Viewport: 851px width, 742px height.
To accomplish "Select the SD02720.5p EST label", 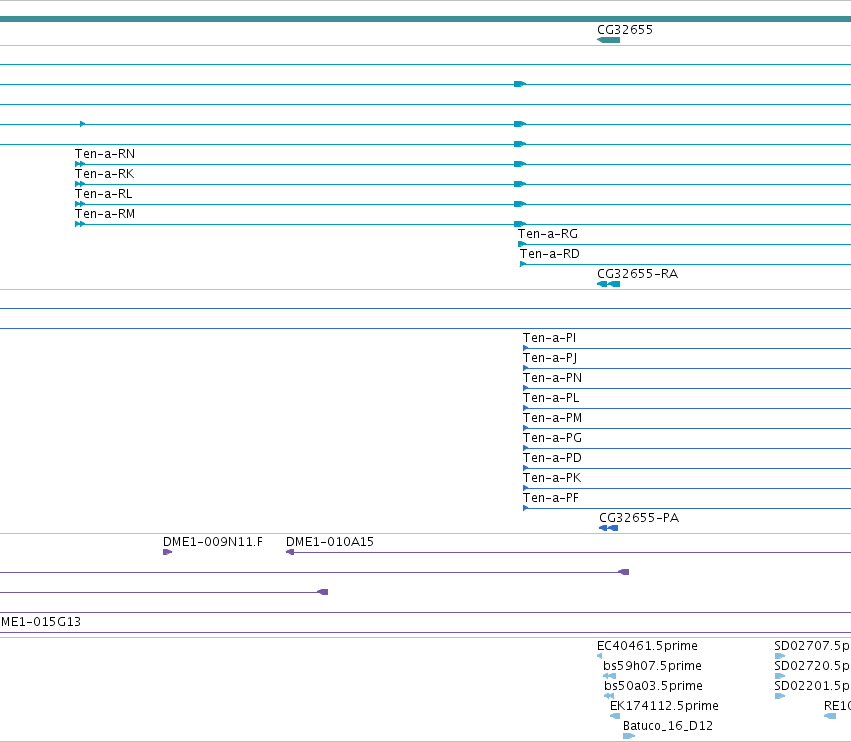I will tap(812, 667).
